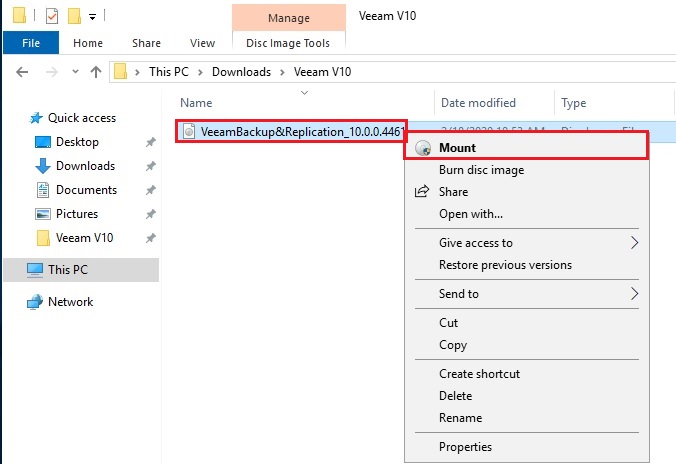Choose Mount from the context menu

pos(526,147)
